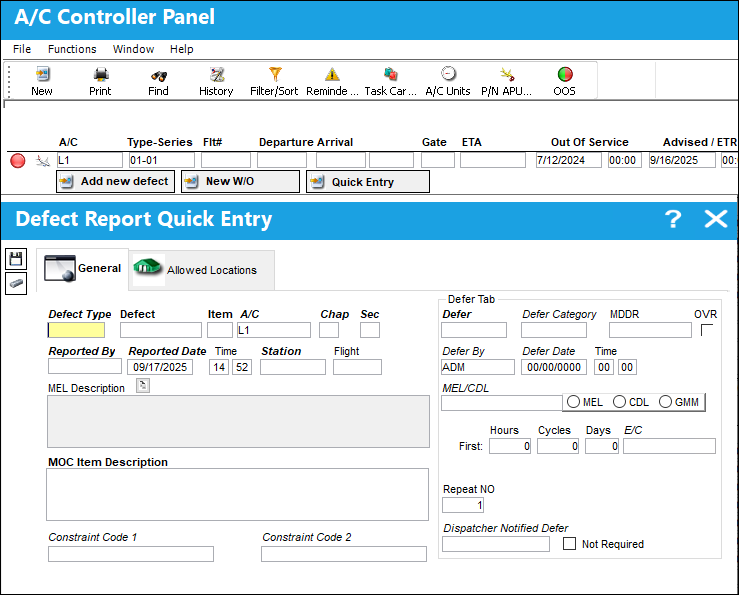
Task: Click the Quick Entry button
Action: (368, 182)
